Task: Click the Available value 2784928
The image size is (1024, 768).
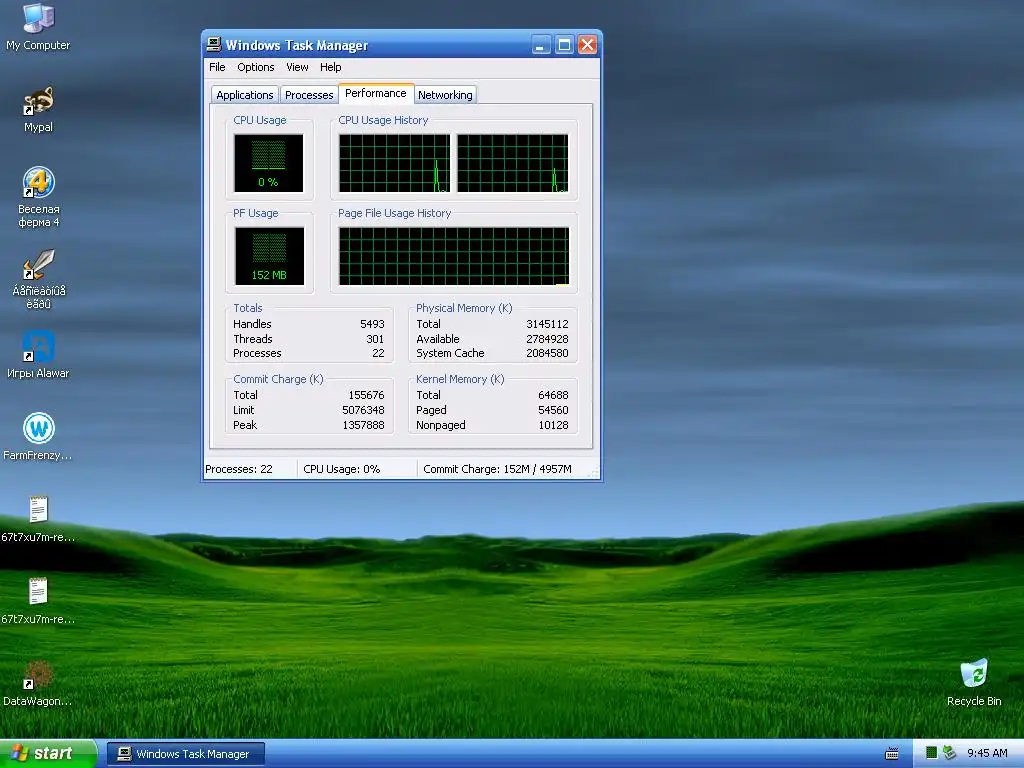Action: pos(547,339)
